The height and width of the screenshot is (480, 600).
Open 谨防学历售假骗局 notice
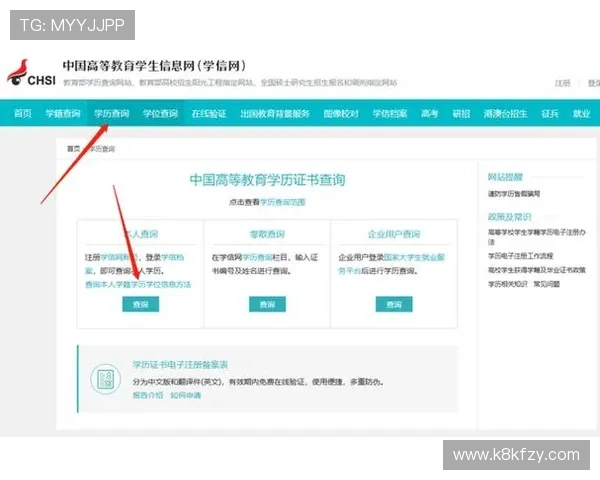[x=514, y=194]
